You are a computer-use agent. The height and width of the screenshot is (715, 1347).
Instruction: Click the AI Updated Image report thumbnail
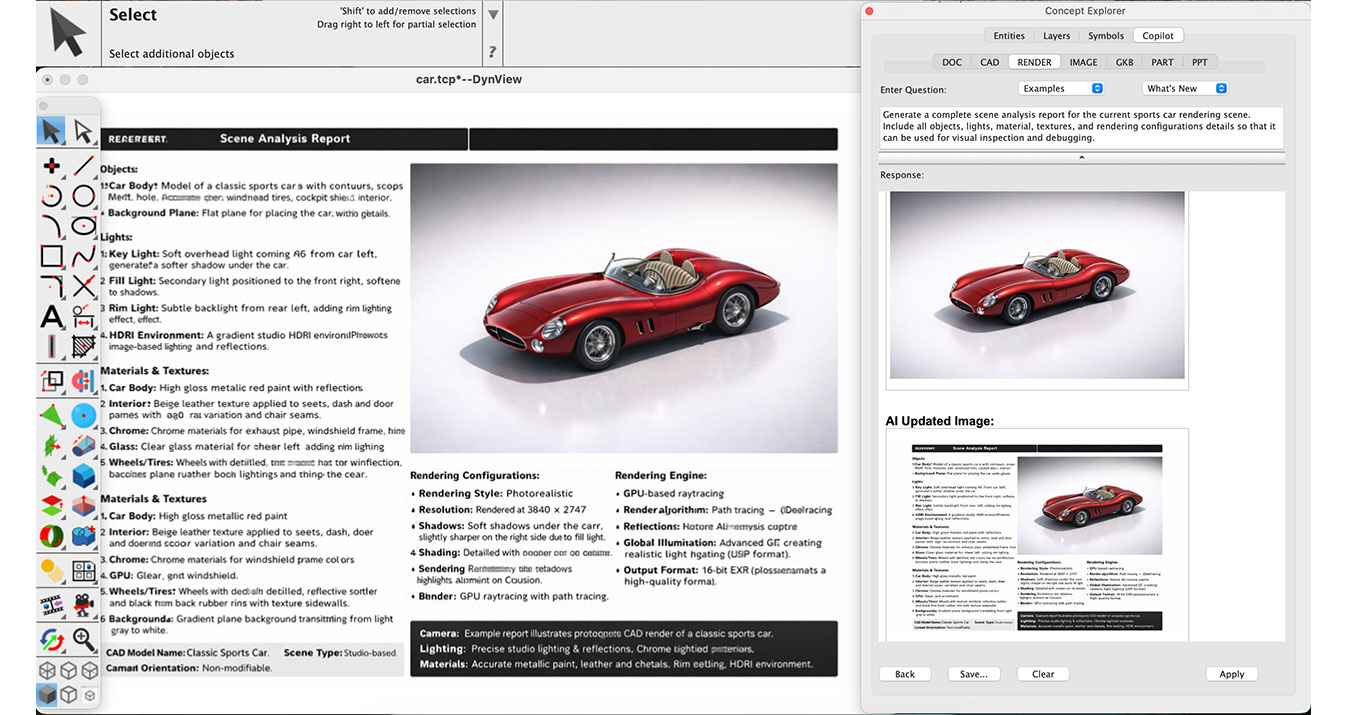[x=1037, y=536]
